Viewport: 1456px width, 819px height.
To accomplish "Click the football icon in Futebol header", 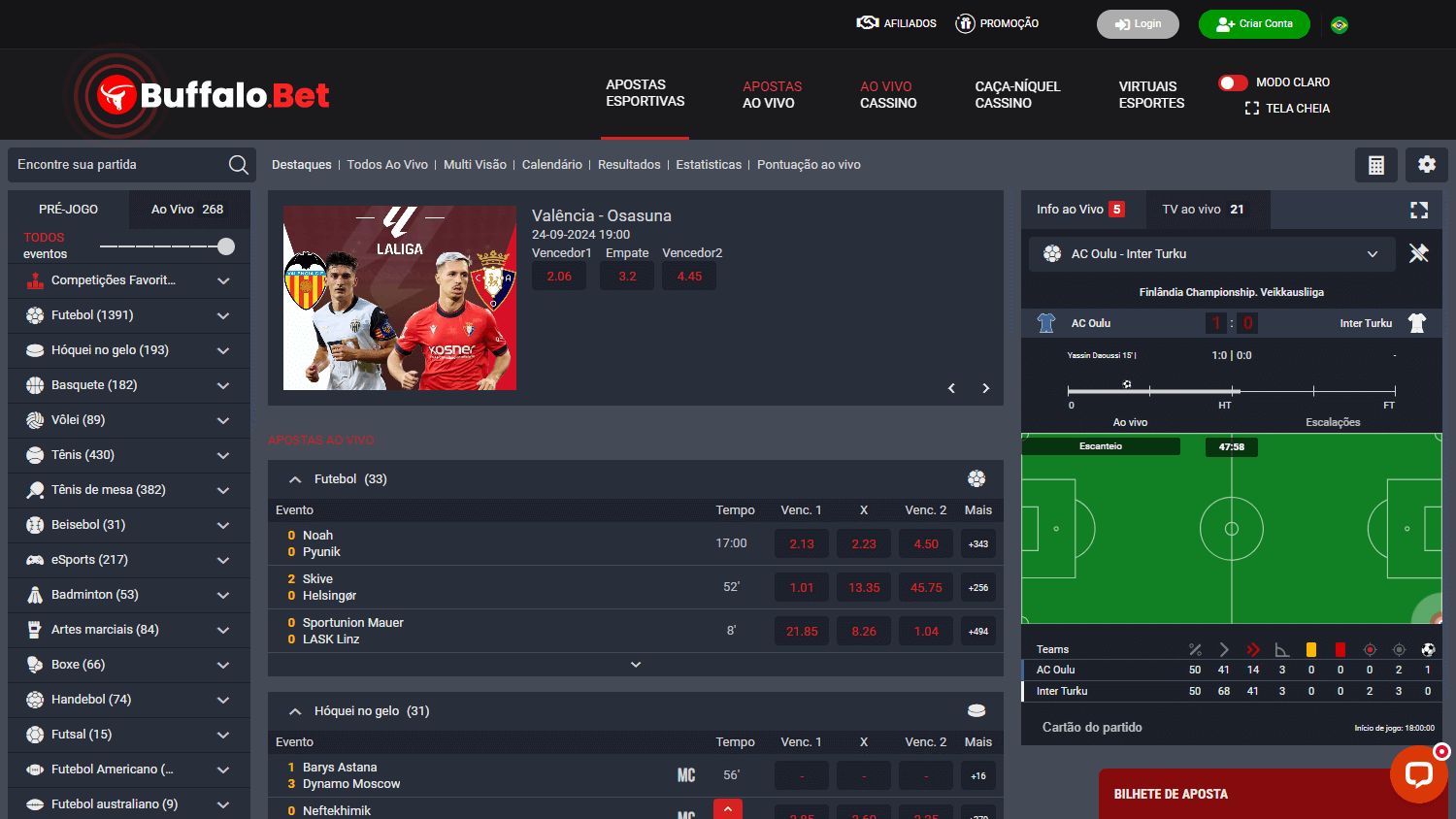I will [x=976, y=478].
